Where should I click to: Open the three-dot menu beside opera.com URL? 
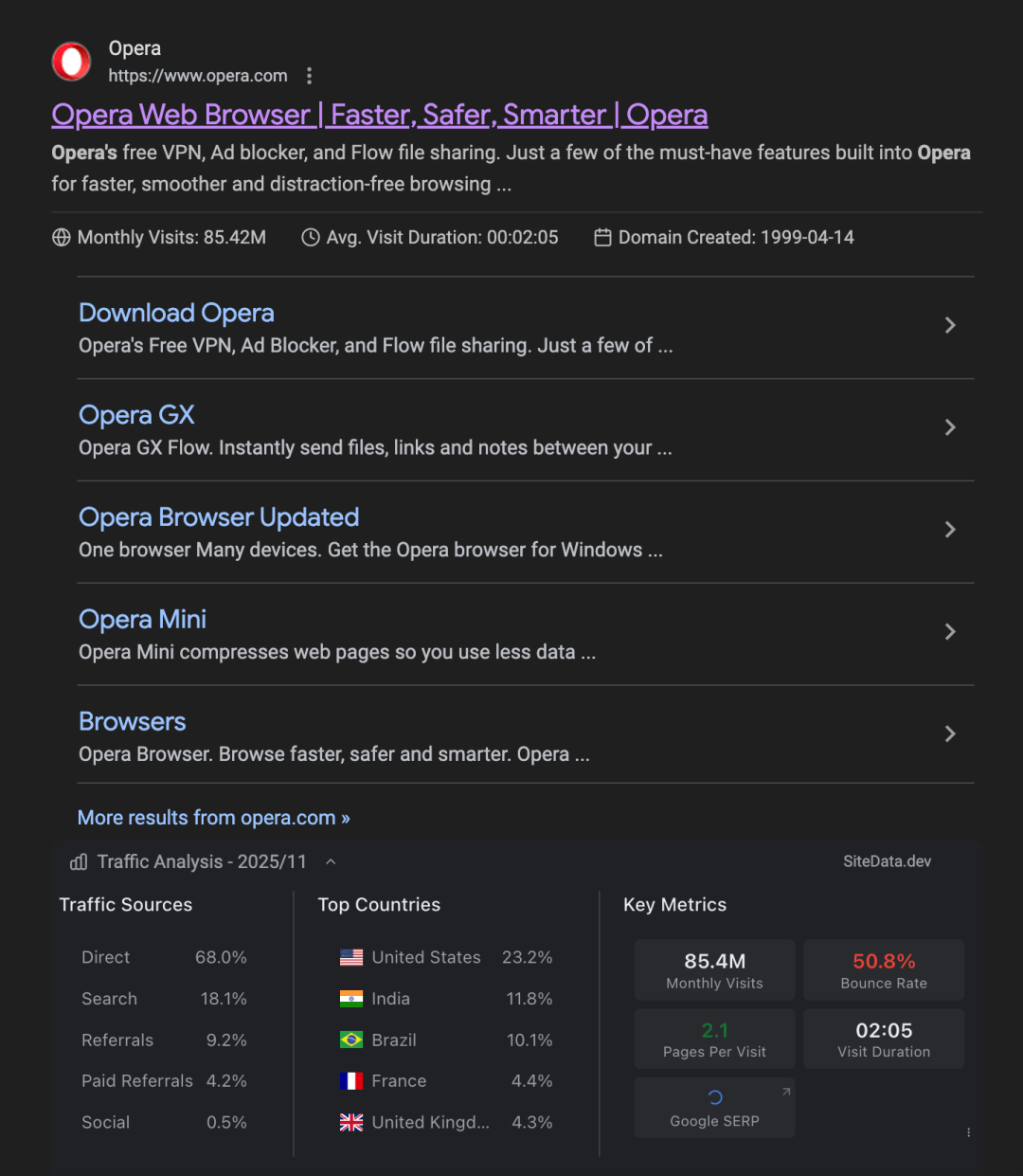309,76
